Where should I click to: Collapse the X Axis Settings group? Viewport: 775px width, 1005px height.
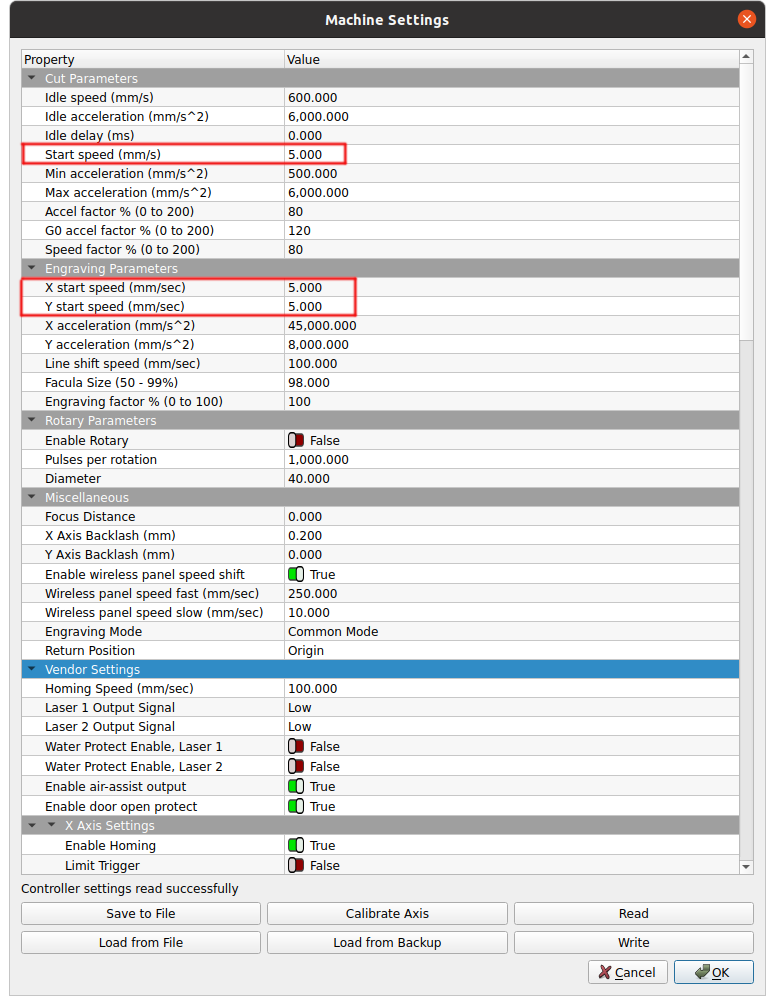[52, 826]
